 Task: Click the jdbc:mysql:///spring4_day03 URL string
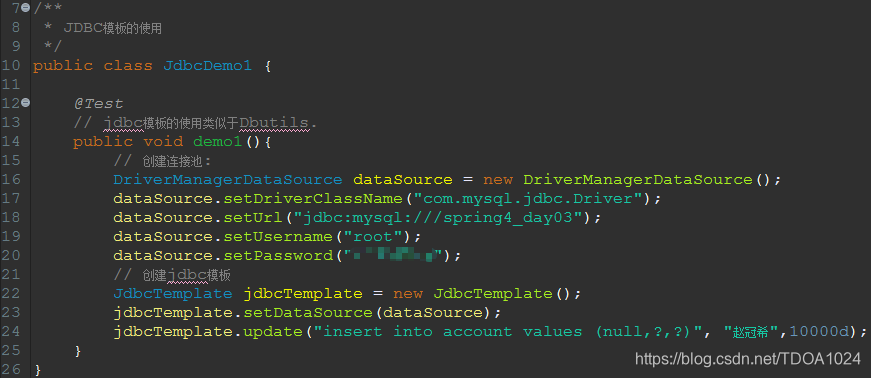(438, 217)
